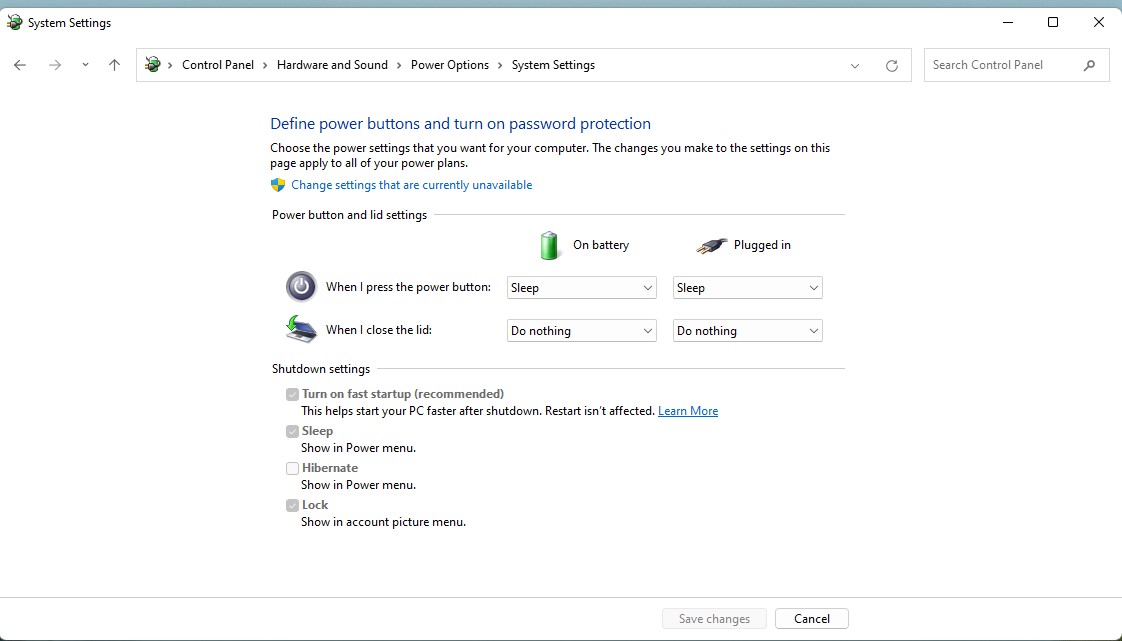Click Change settings that are currently unavailable

411,185
